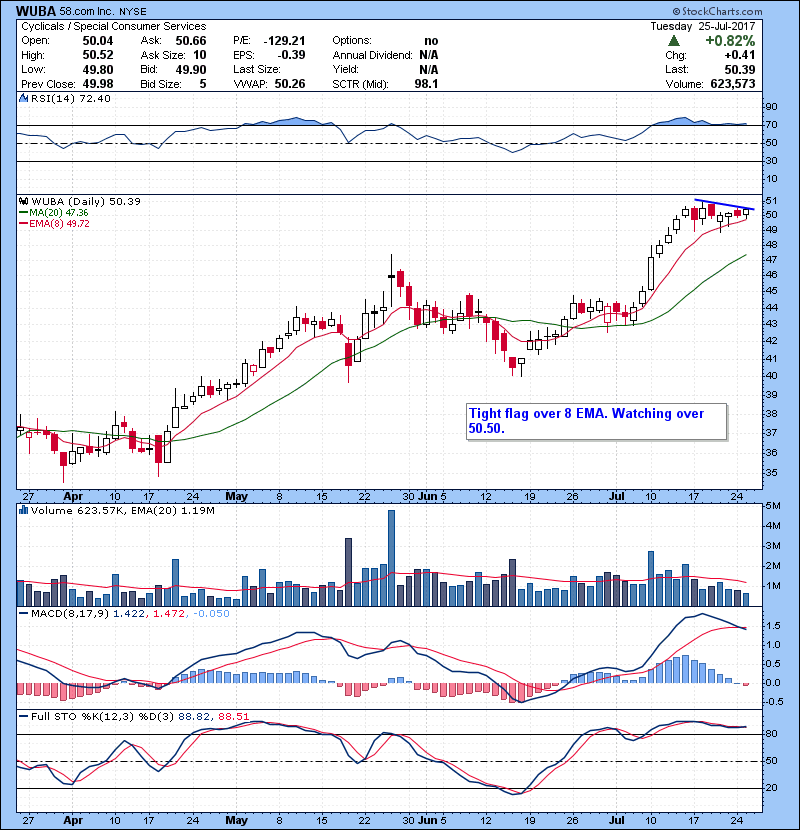Click the date "Tuesday 25-Jul-2017"
The width and height of the screenshot is (800, 830).
[703, 26]
